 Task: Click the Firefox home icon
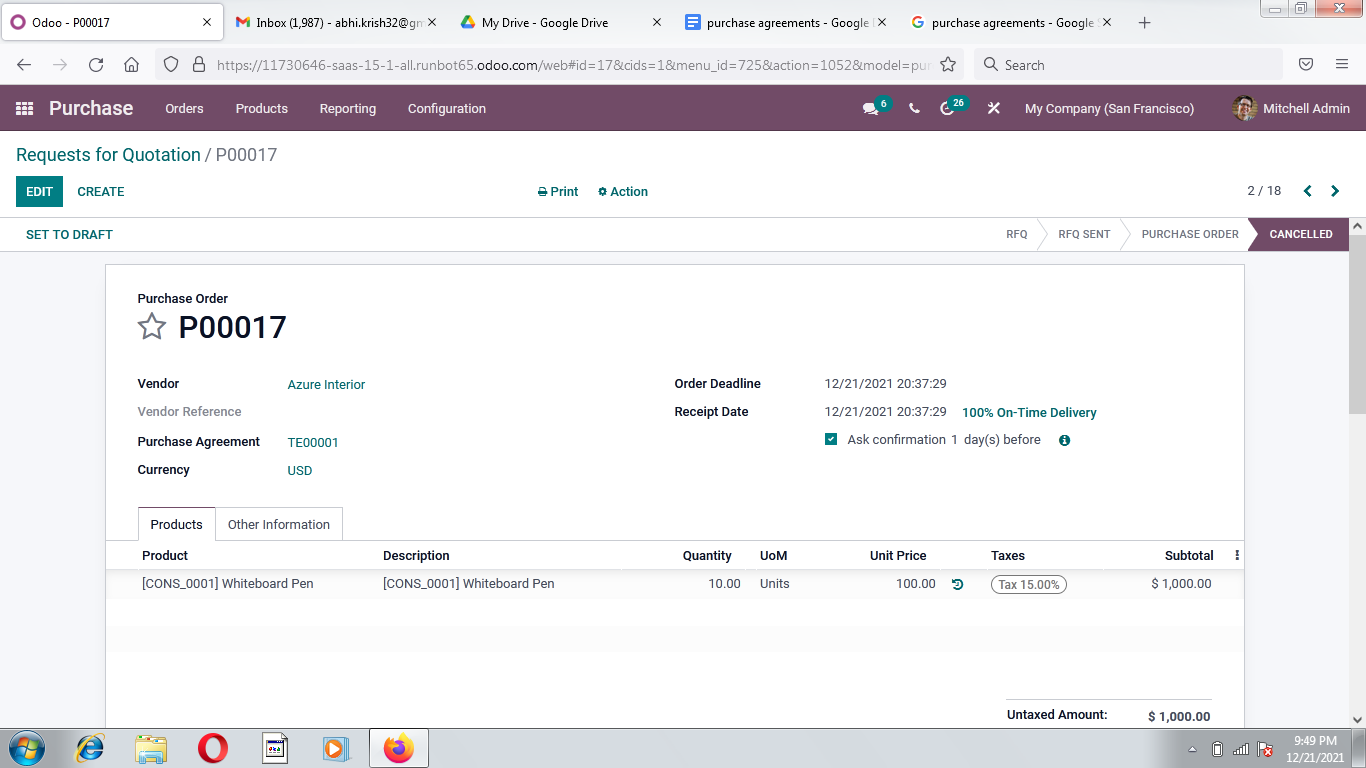(131, 64)
